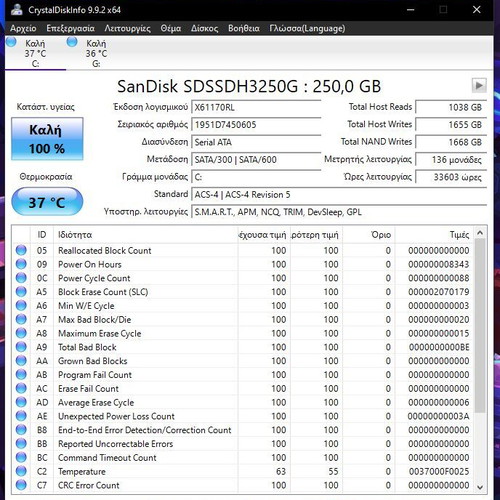Click current value 63 in Temperature row
The image size is (500, 500).
(281, 471)
